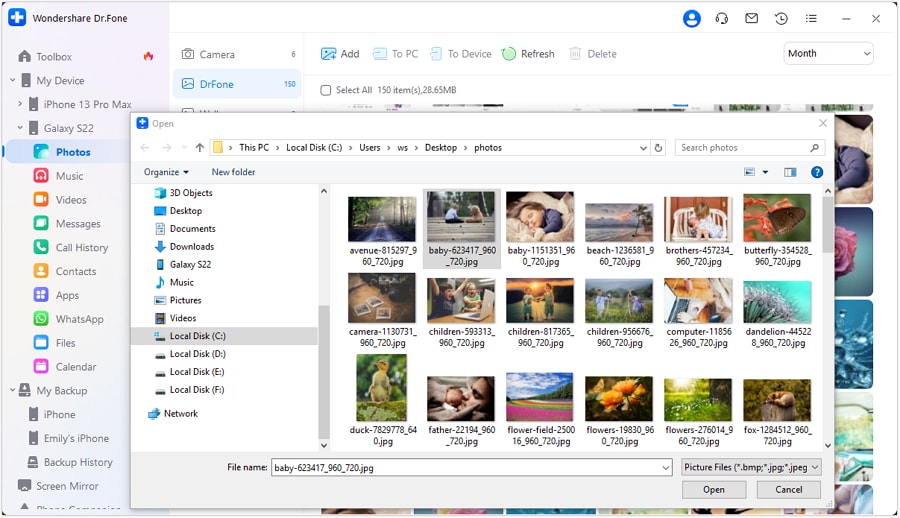Screen dimensions: 900x518
Task: Click This PC in the address breadcrumb
Action: click(x=254, y=148)
